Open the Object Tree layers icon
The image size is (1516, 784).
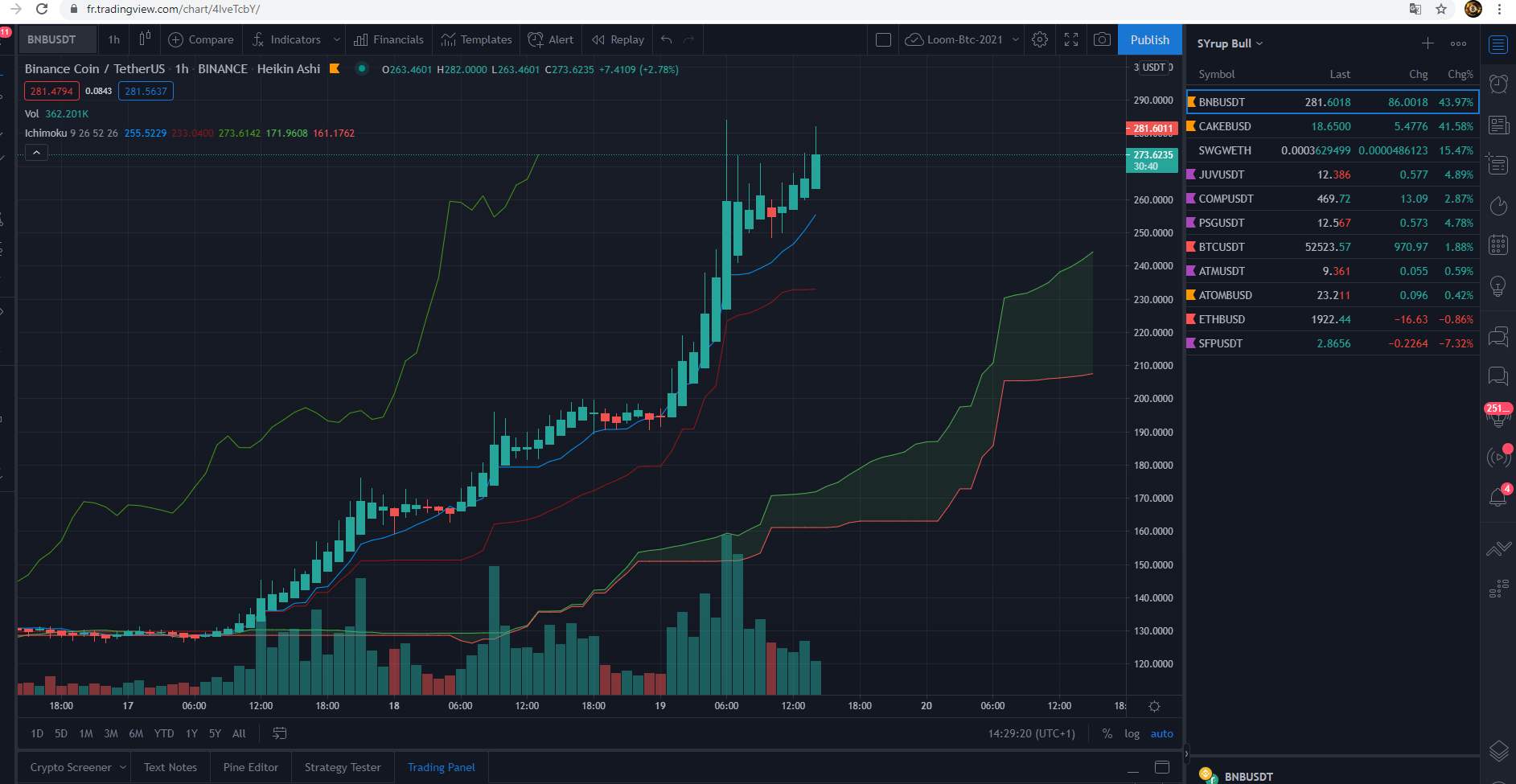pyautogui.click(x=1498, y=752)
